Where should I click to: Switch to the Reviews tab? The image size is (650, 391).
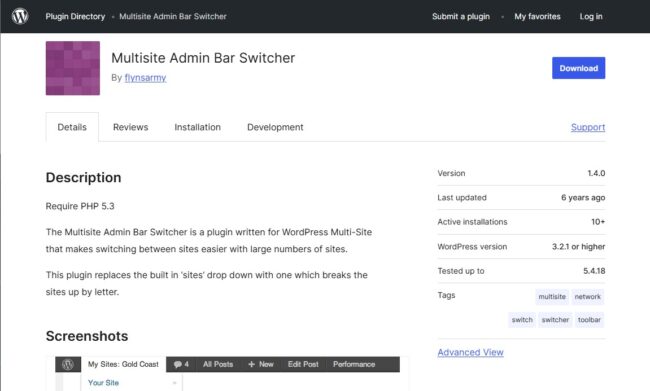coord(131,127)
